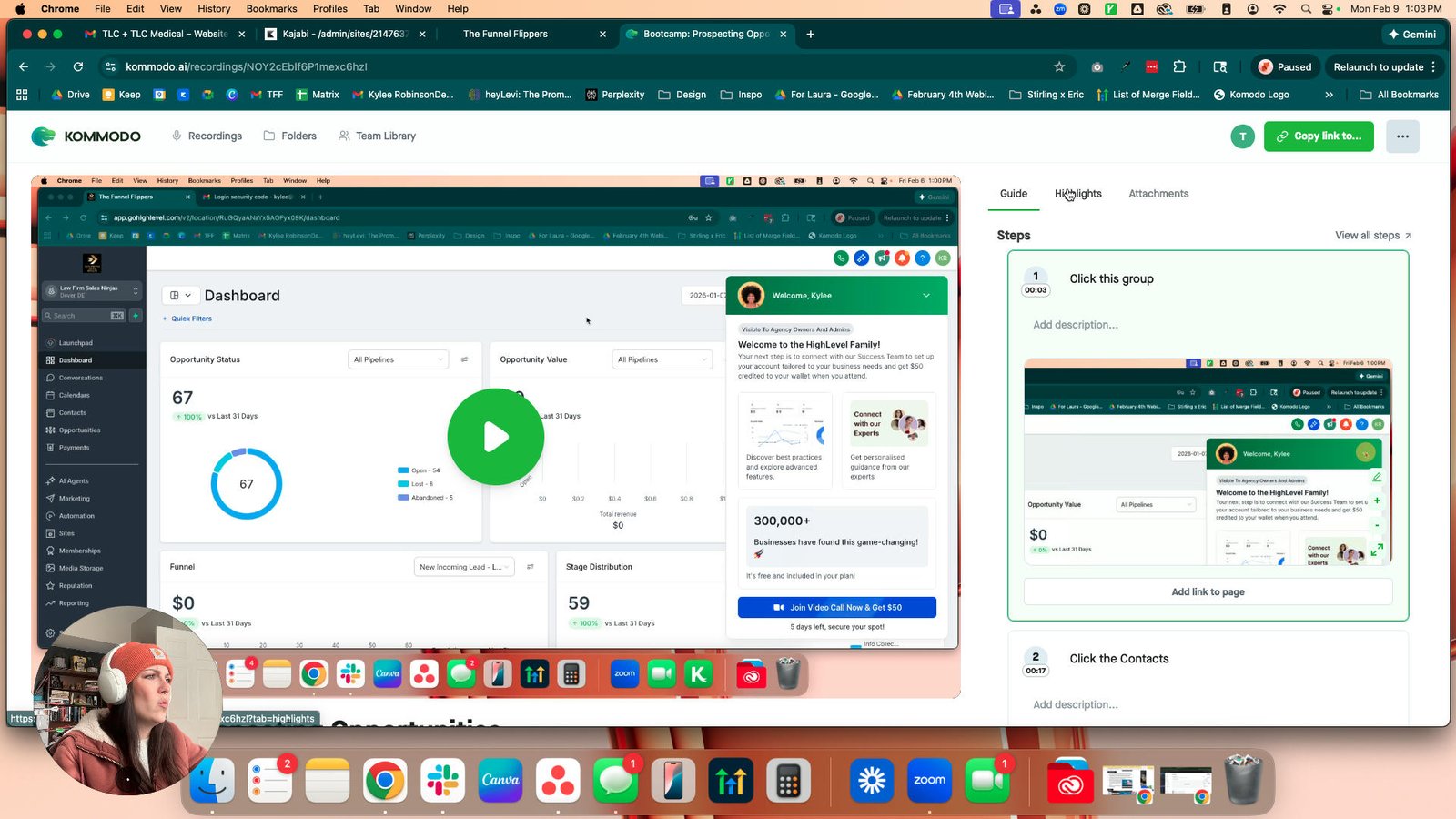Open the Perplexity bookmark
This screenshot has width=1456, height=819.
614,95
